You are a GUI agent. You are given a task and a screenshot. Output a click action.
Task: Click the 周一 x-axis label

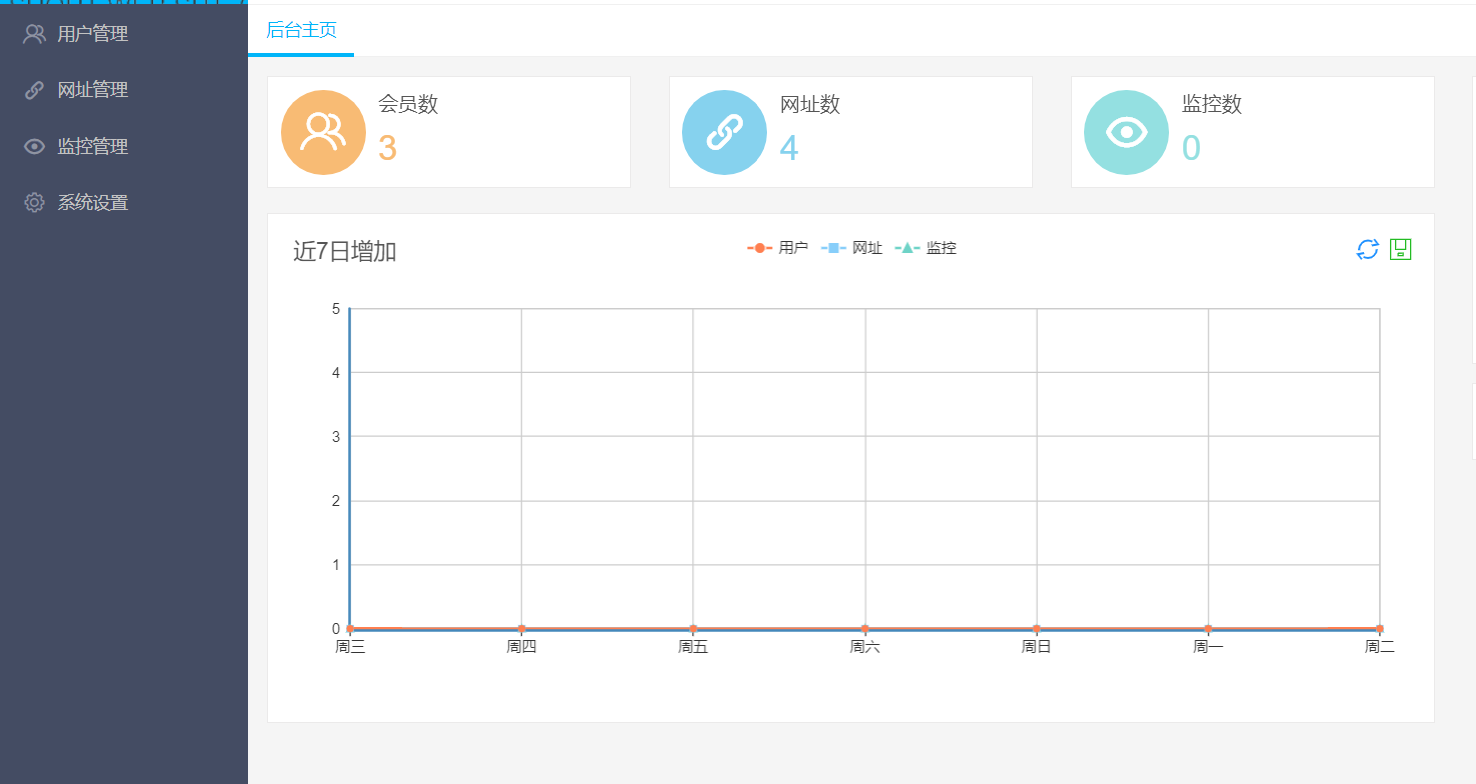click(x=1208, y=647)
